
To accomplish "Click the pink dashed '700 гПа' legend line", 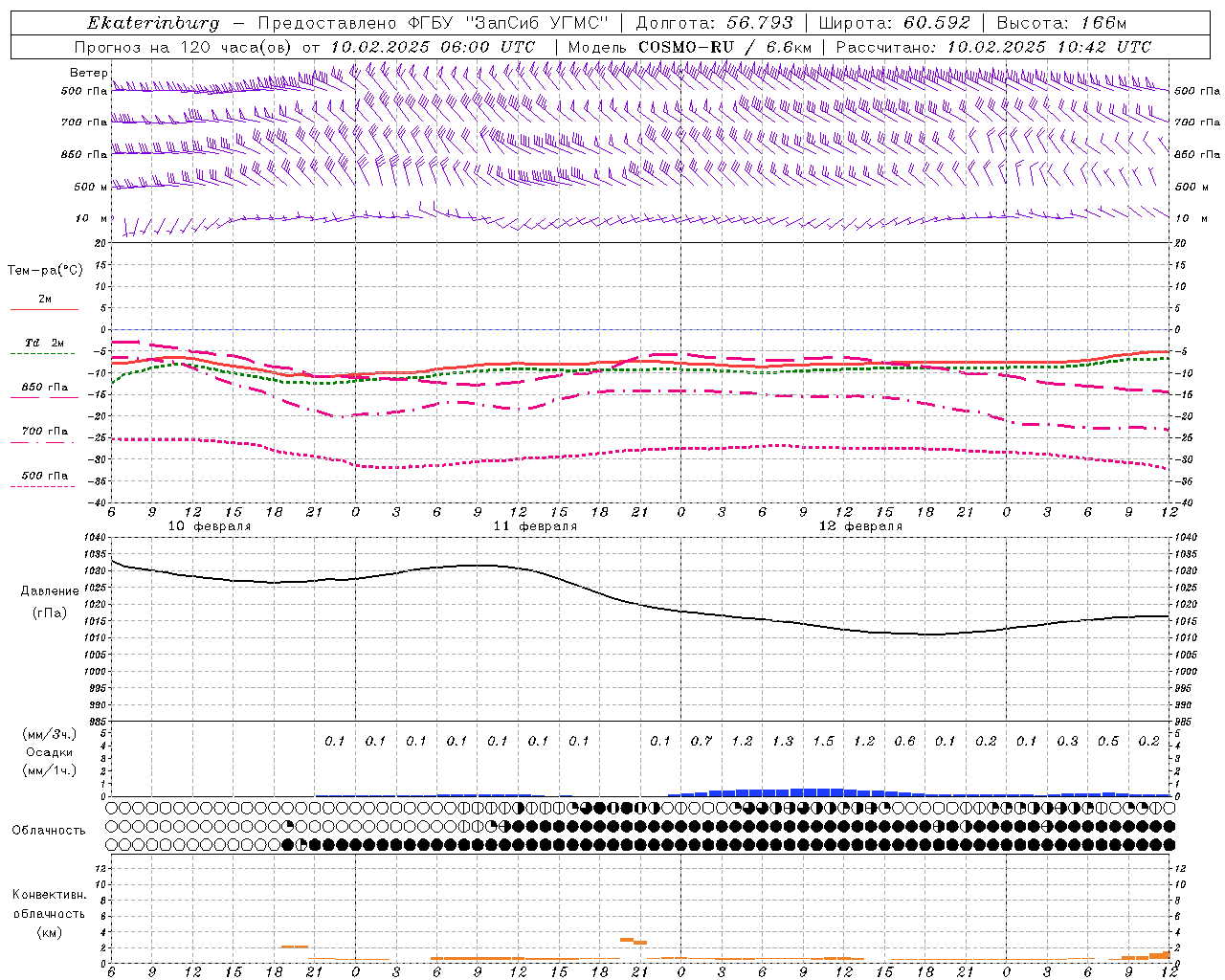I will [x=42, y=442].
